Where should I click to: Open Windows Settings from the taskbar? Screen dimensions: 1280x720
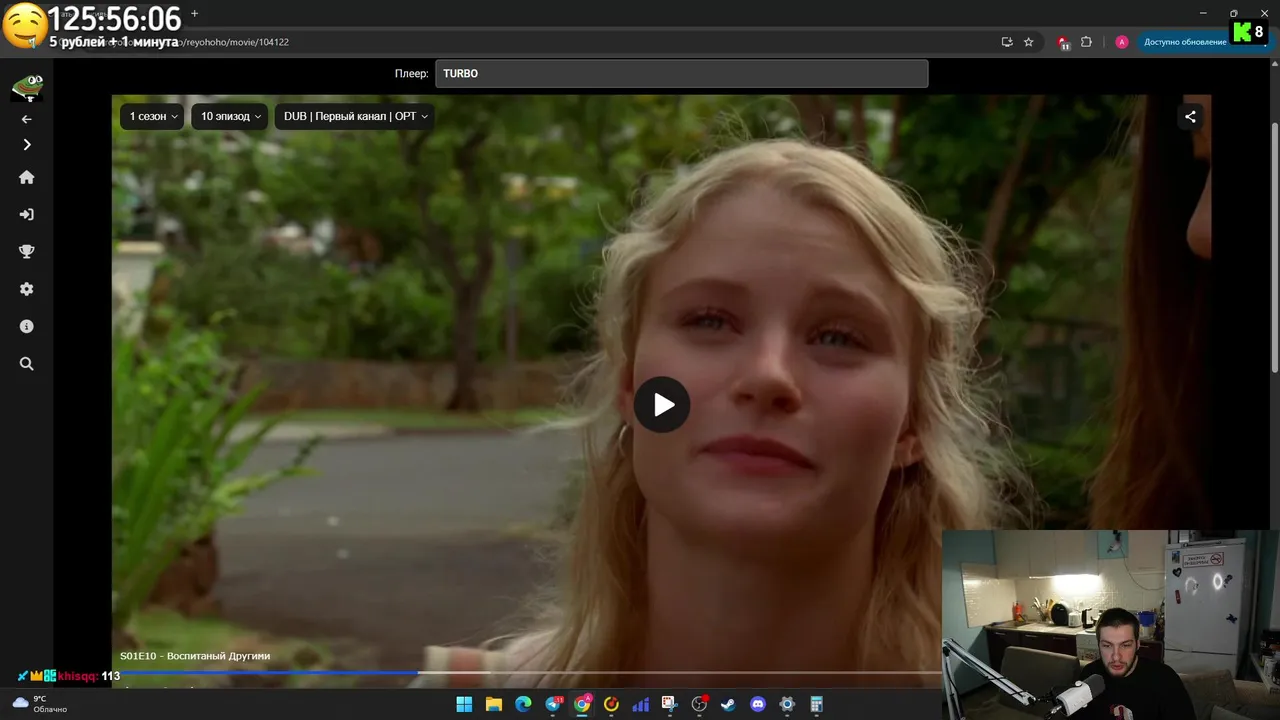[x=787, y=704]
